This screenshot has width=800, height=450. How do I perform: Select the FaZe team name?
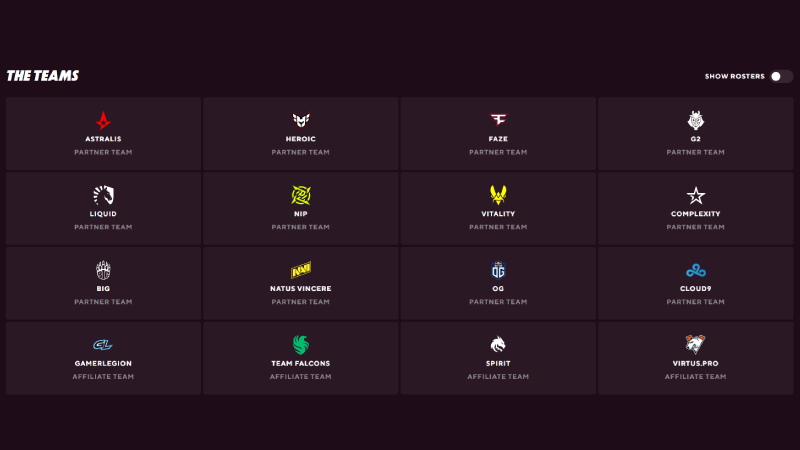[498, 139]
